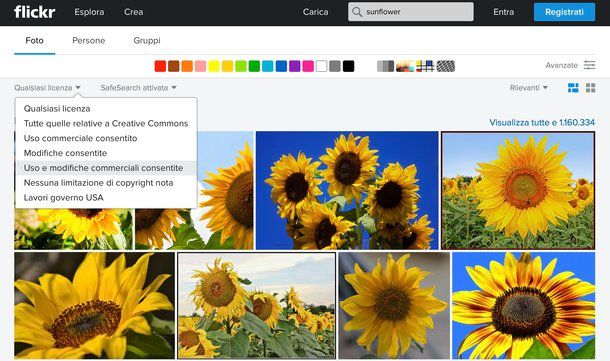Screen dimensions: 610x361
Task: Click the Entra login link
Action: click(x=503, y=12)
